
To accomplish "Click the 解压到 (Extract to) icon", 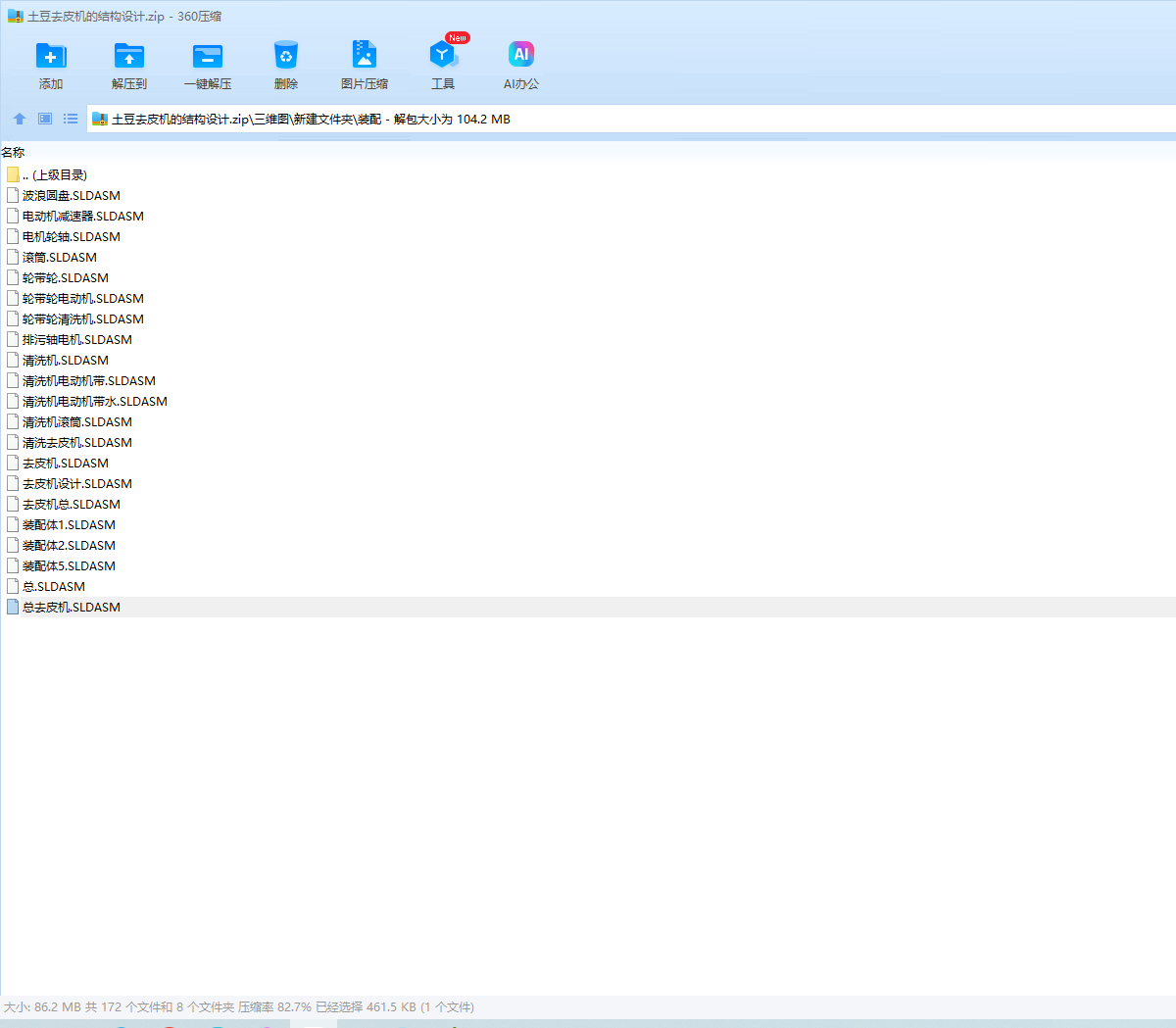I will pyautogui.click(x=129, y=56).
